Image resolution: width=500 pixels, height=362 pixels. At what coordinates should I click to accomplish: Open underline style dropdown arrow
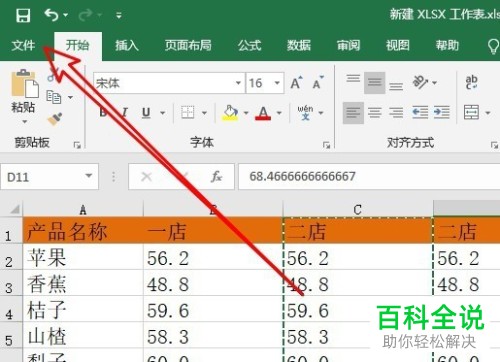click(162, 113)
